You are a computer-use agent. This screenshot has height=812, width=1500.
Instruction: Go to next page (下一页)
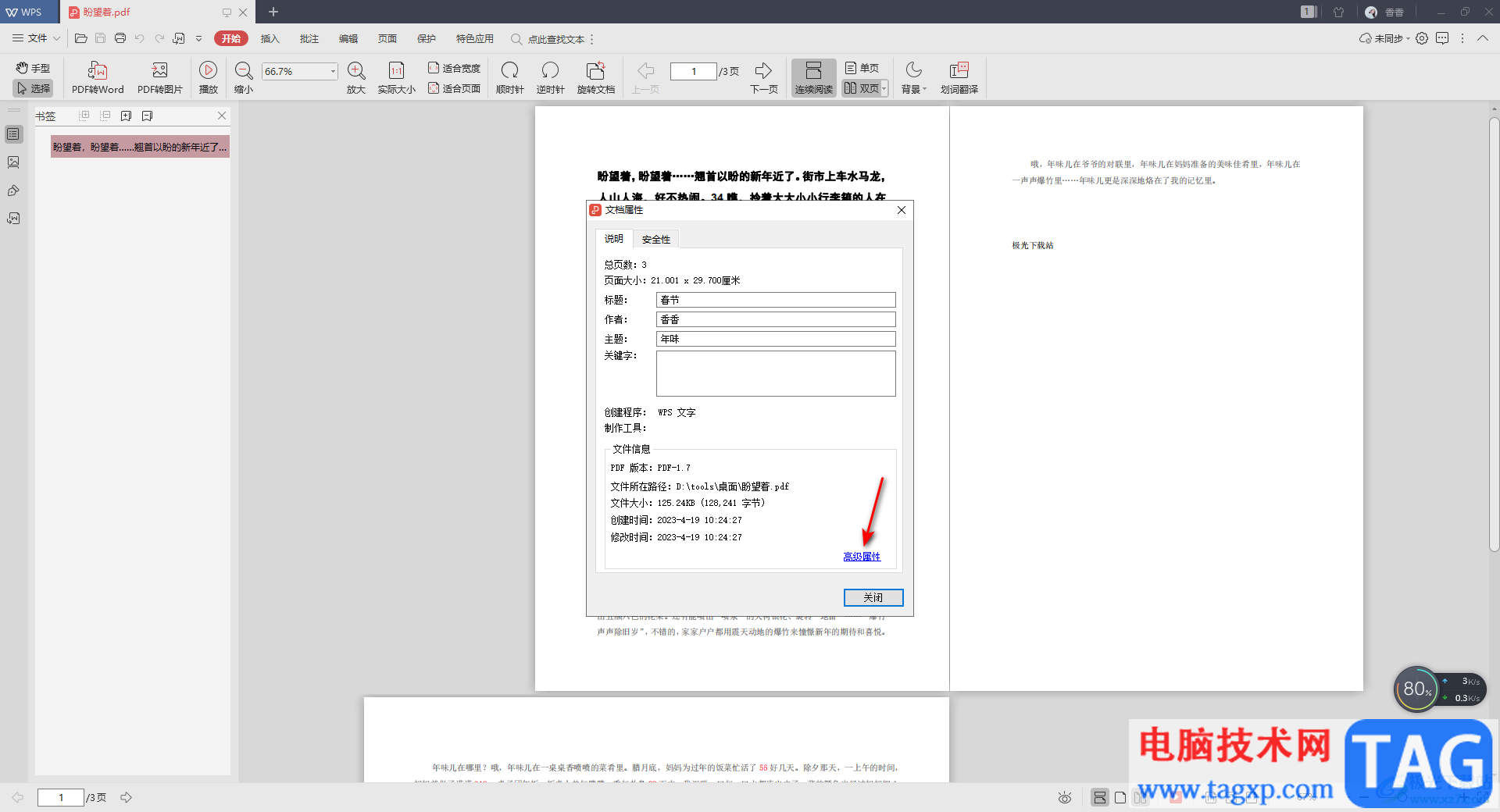(x=764, y=78)
